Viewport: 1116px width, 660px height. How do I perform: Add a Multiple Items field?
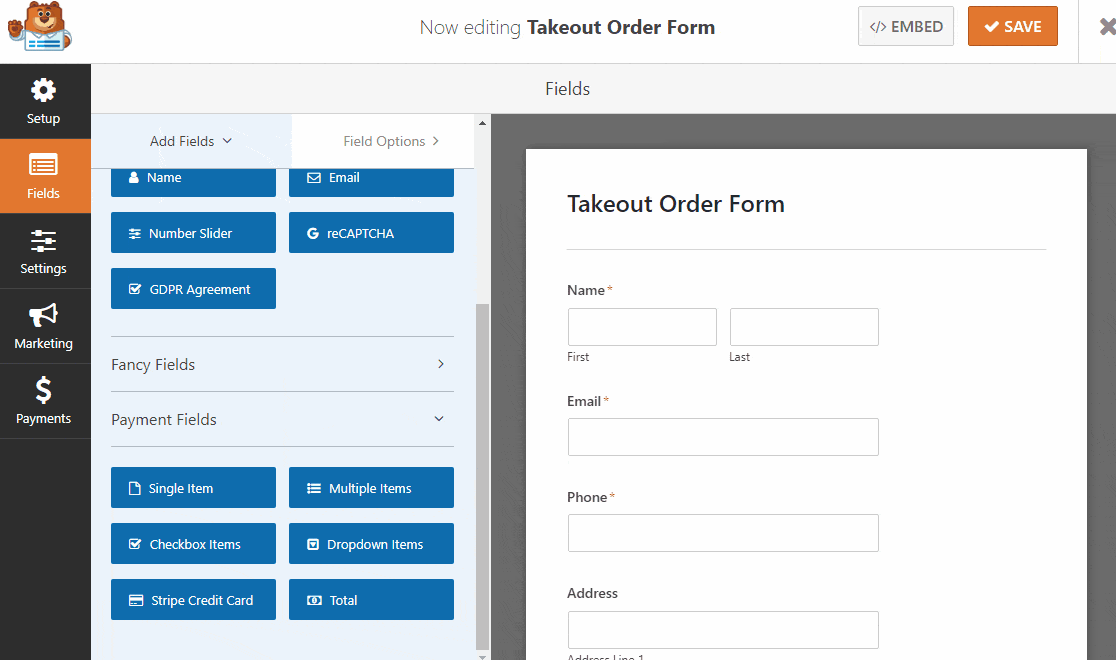click(x=371, y=487)
